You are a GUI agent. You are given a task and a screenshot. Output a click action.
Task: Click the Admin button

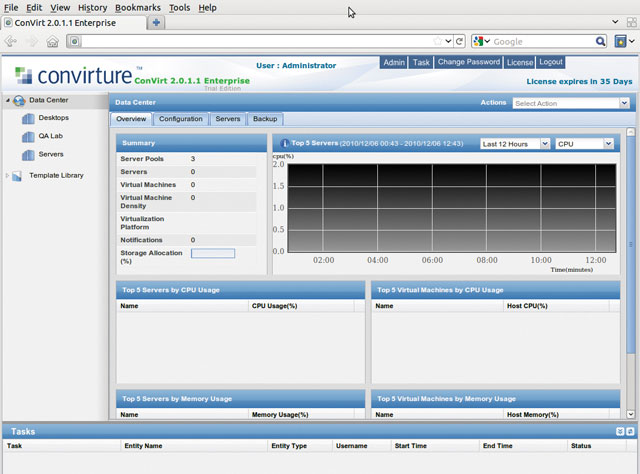coord(394,62)
